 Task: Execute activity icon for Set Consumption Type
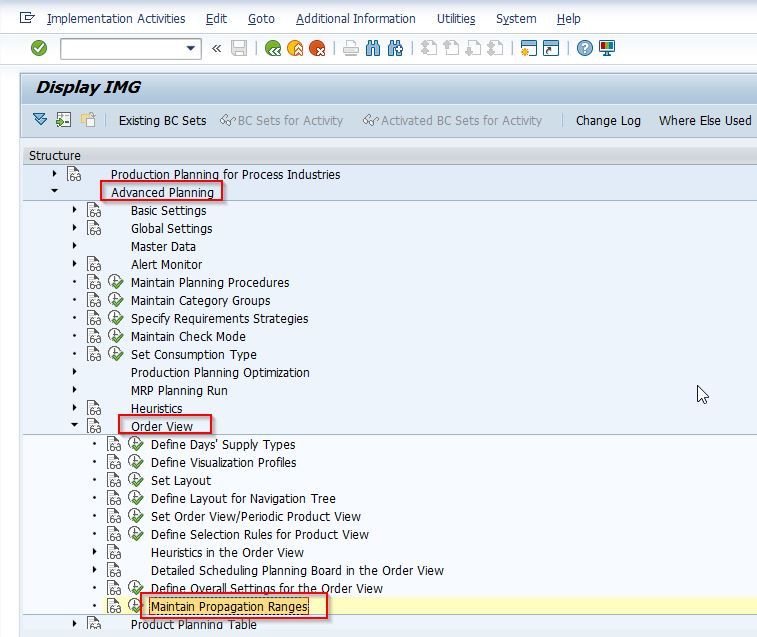115,354
